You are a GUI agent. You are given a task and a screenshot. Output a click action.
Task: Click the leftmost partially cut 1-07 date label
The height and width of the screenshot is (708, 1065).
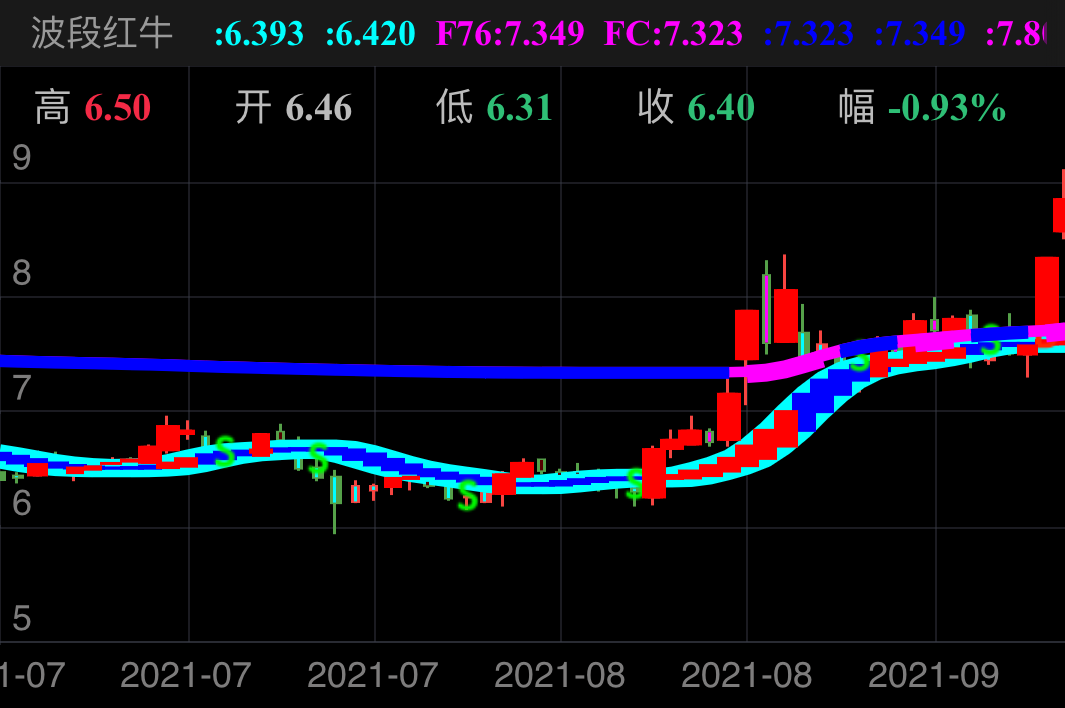[32, 675]
